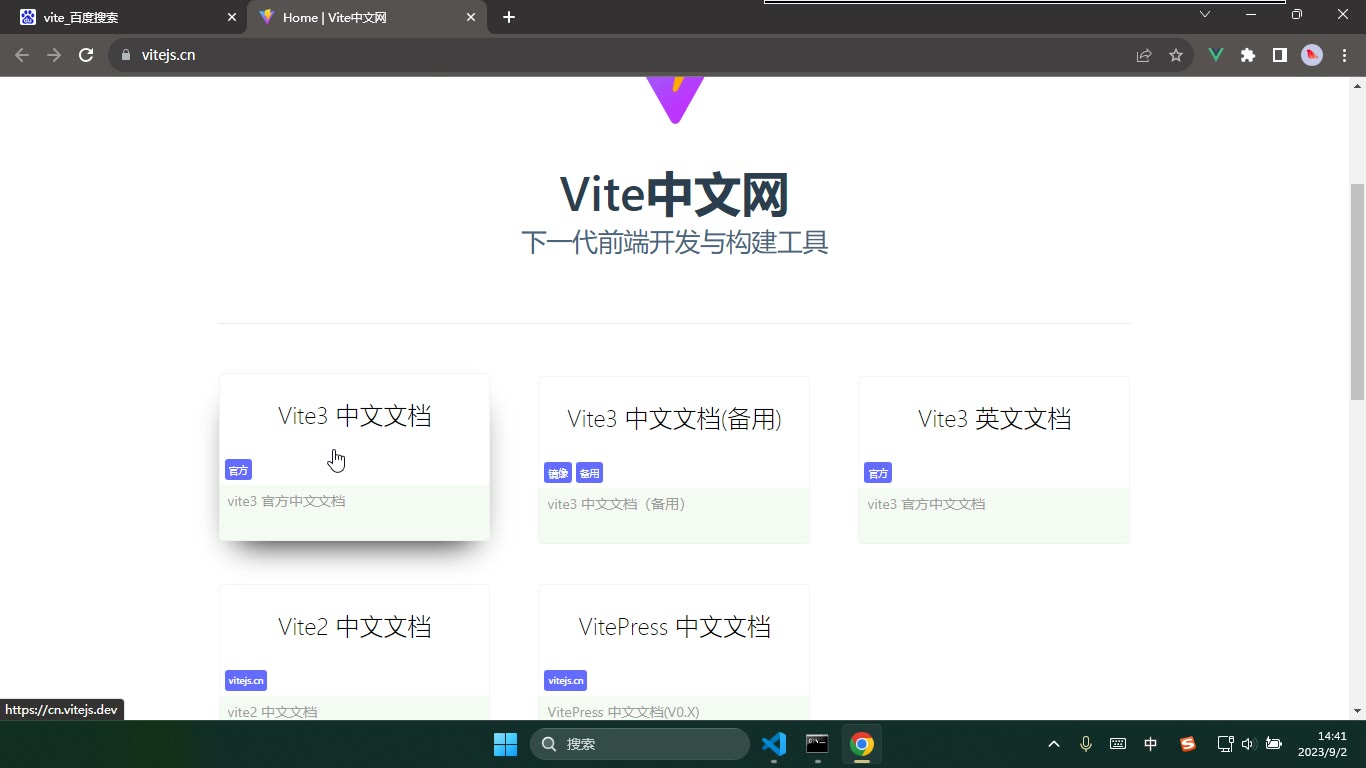Viewport: 1366px width, 768px height.
Task: Reload the page with the refresh icon
Action: pyautogui.click(x=86, y=55)
